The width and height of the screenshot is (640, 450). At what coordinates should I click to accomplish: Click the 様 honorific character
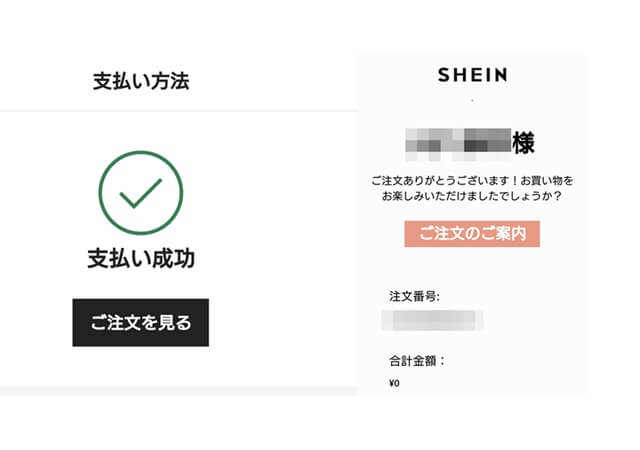coord(523,143)
